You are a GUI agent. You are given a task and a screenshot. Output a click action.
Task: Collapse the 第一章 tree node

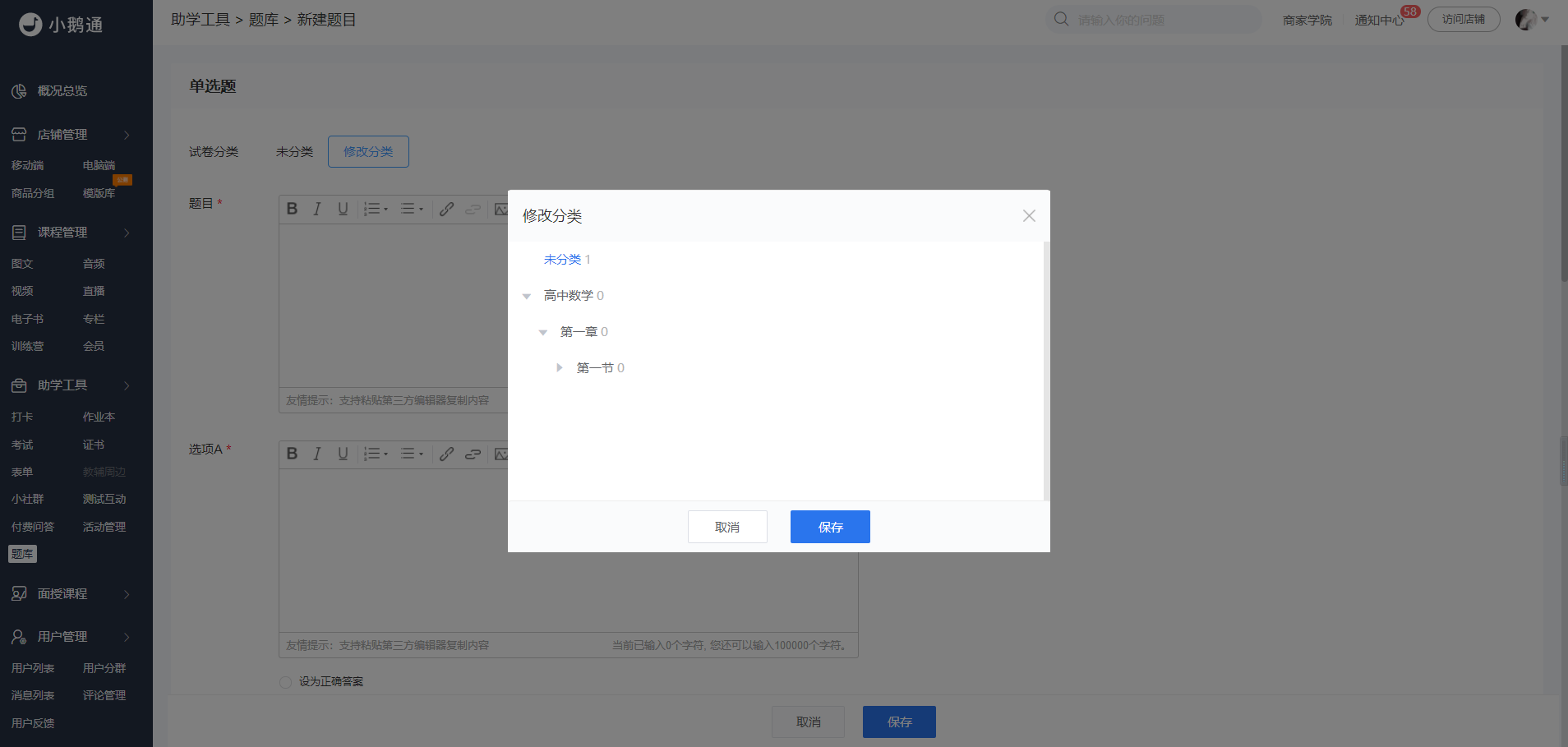[x=543, y=332]
